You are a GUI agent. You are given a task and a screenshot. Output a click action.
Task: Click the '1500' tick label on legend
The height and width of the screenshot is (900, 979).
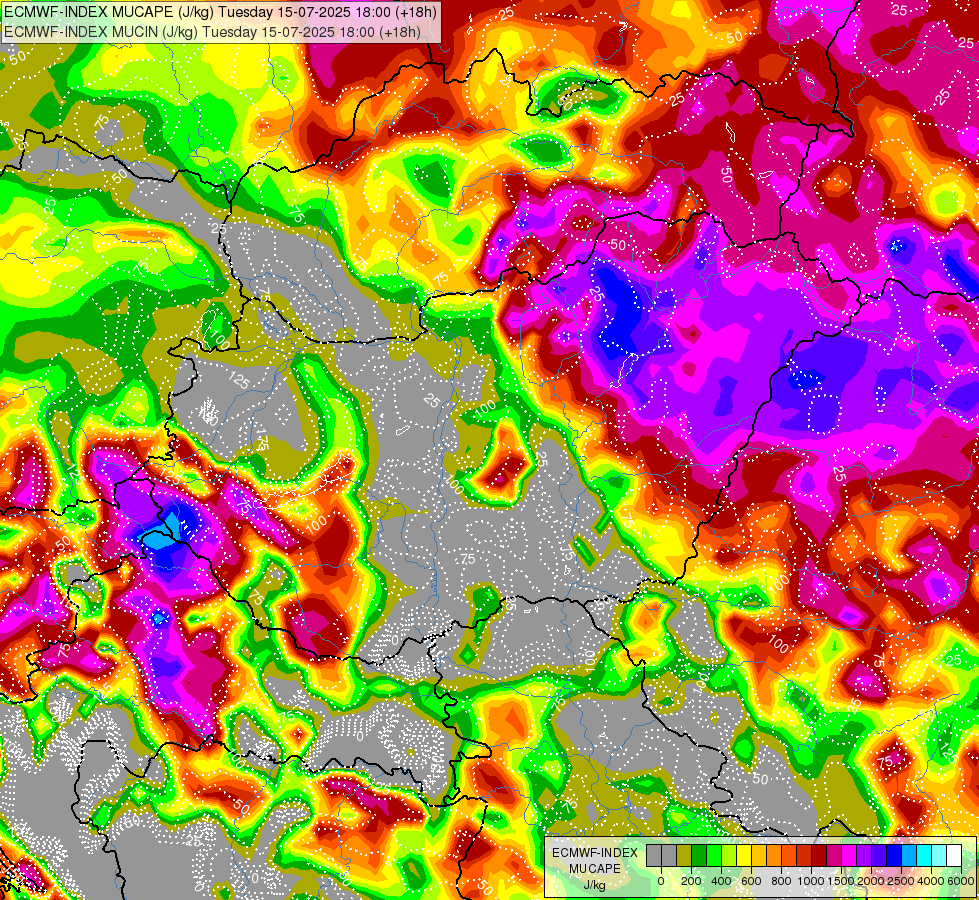842,881
